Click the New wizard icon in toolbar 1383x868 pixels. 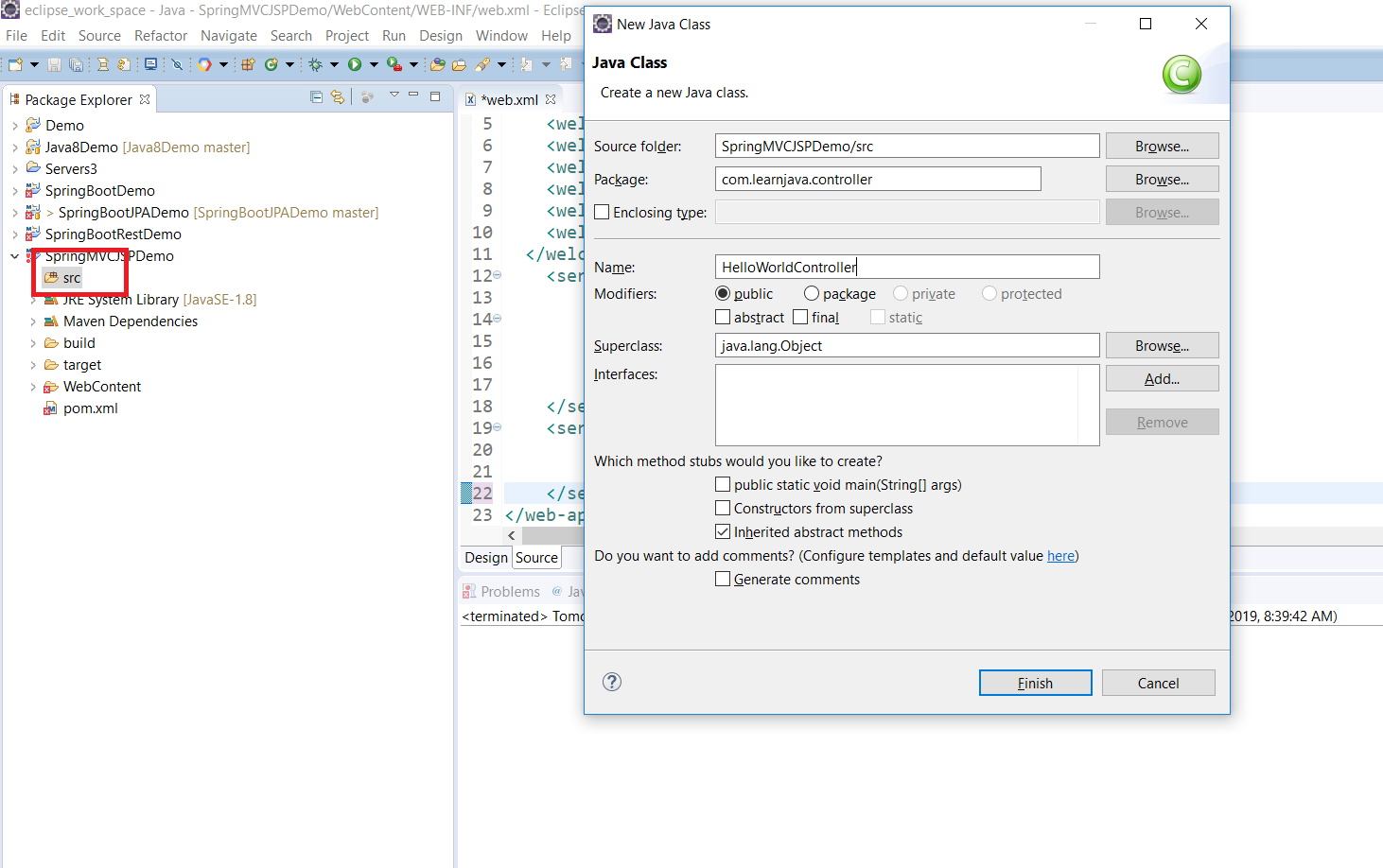(15, 64)
